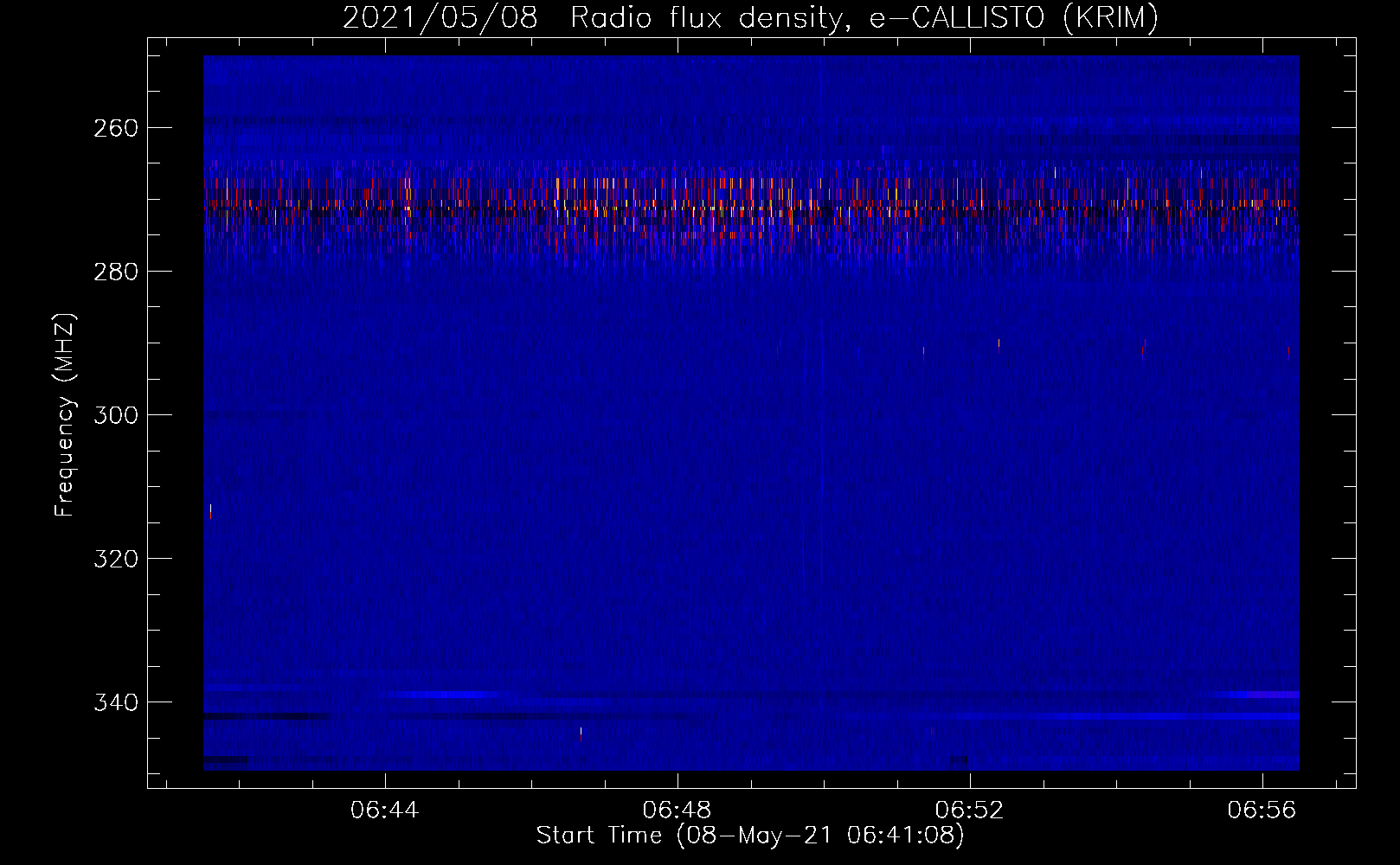Click the 320 frequency tick label

click(115, 559)
